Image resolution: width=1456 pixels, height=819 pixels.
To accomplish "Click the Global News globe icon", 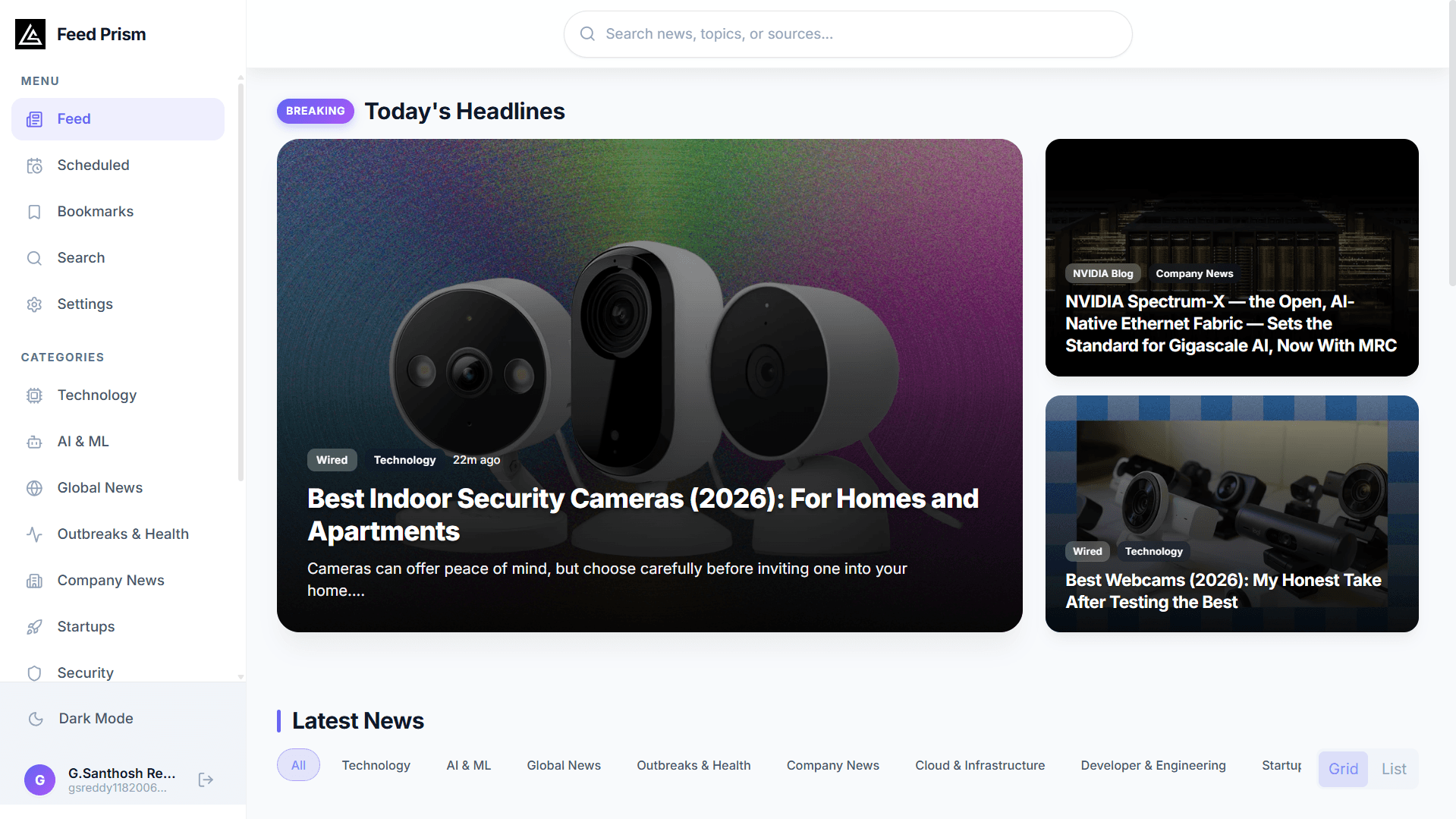I will tap(34, 488).
